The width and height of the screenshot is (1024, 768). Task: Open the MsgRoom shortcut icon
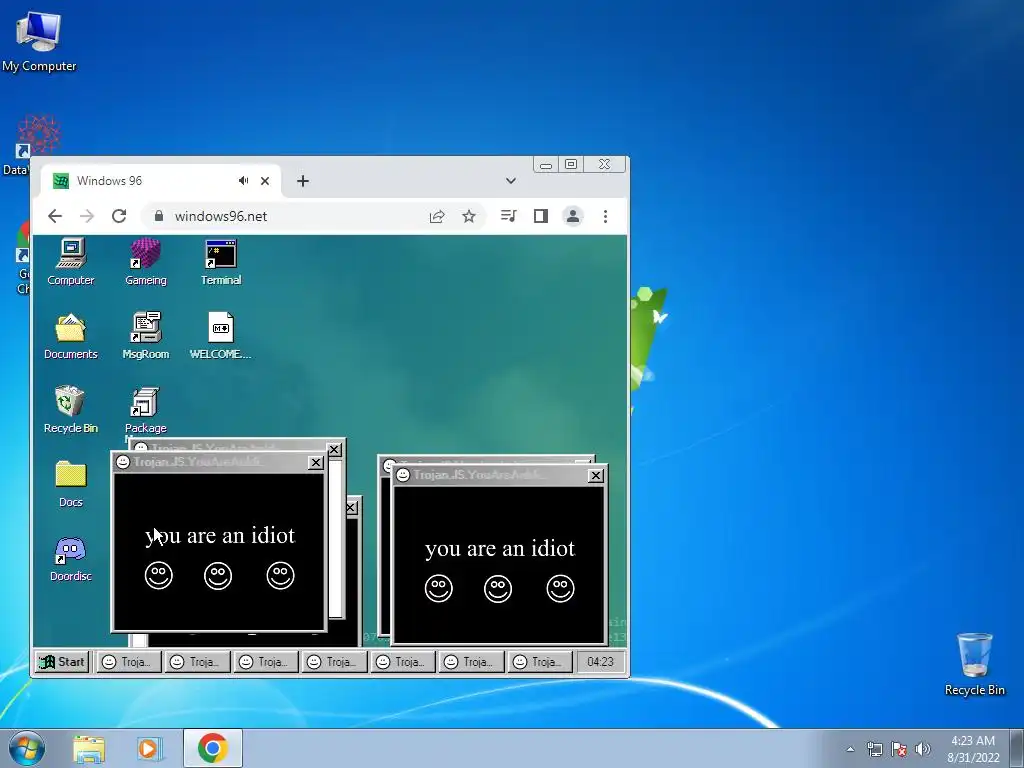pyautogui.click(x=146, y=336)
